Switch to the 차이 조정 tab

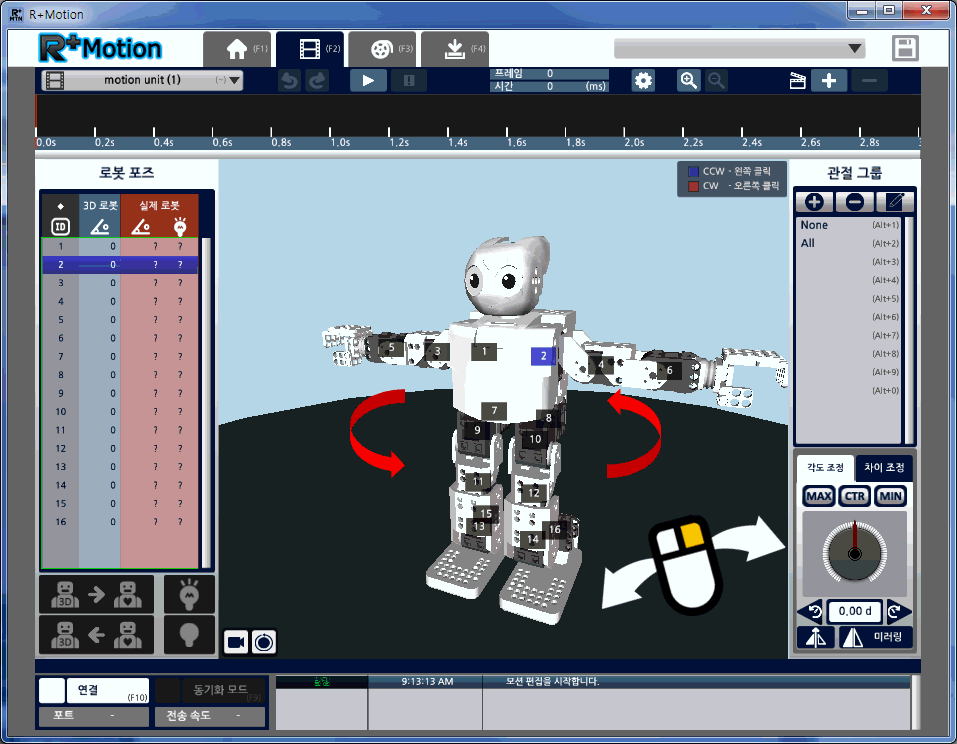pyautogui.click(x=884, y=467)
